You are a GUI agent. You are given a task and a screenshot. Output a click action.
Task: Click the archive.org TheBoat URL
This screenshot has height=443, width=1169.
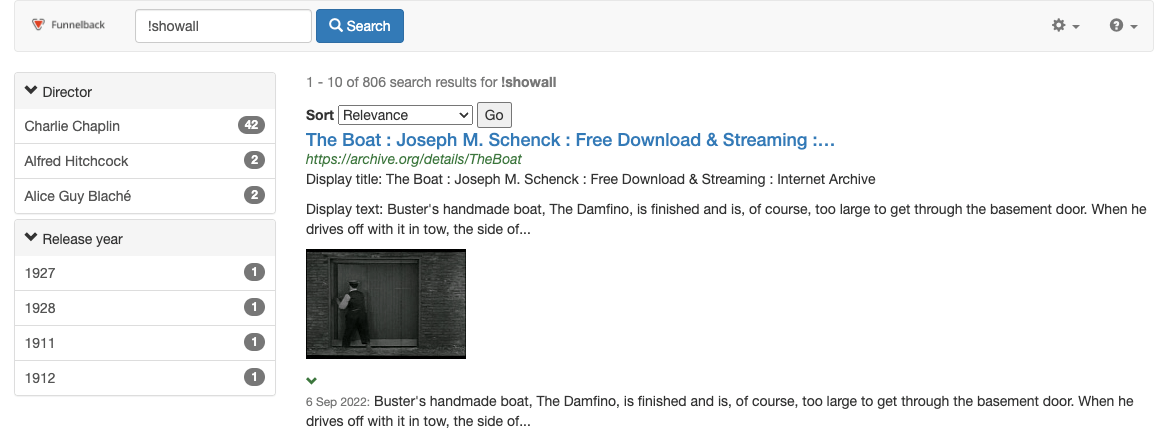coord(413,159)
